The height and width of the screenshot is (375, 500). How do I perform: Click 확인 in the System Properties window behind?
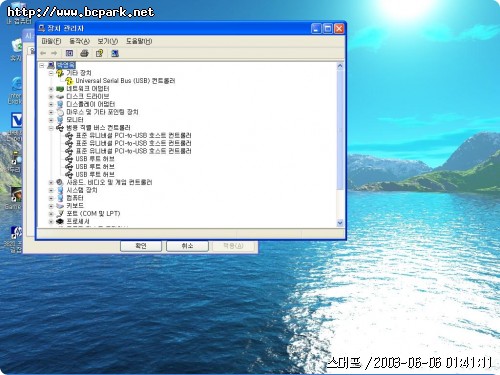point(141,246)
